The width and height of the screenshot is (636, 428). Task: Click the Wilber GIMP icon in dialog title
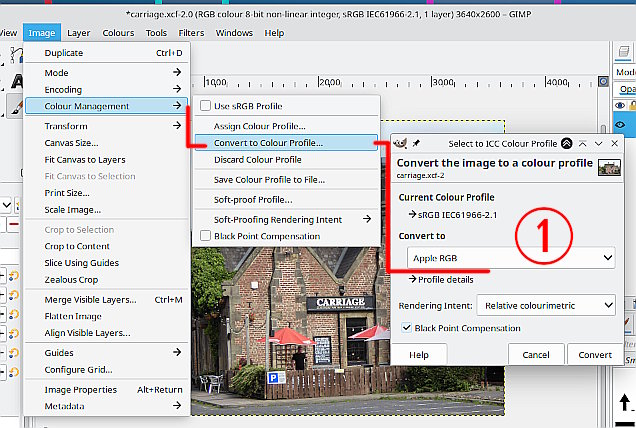tap(400, 143)
